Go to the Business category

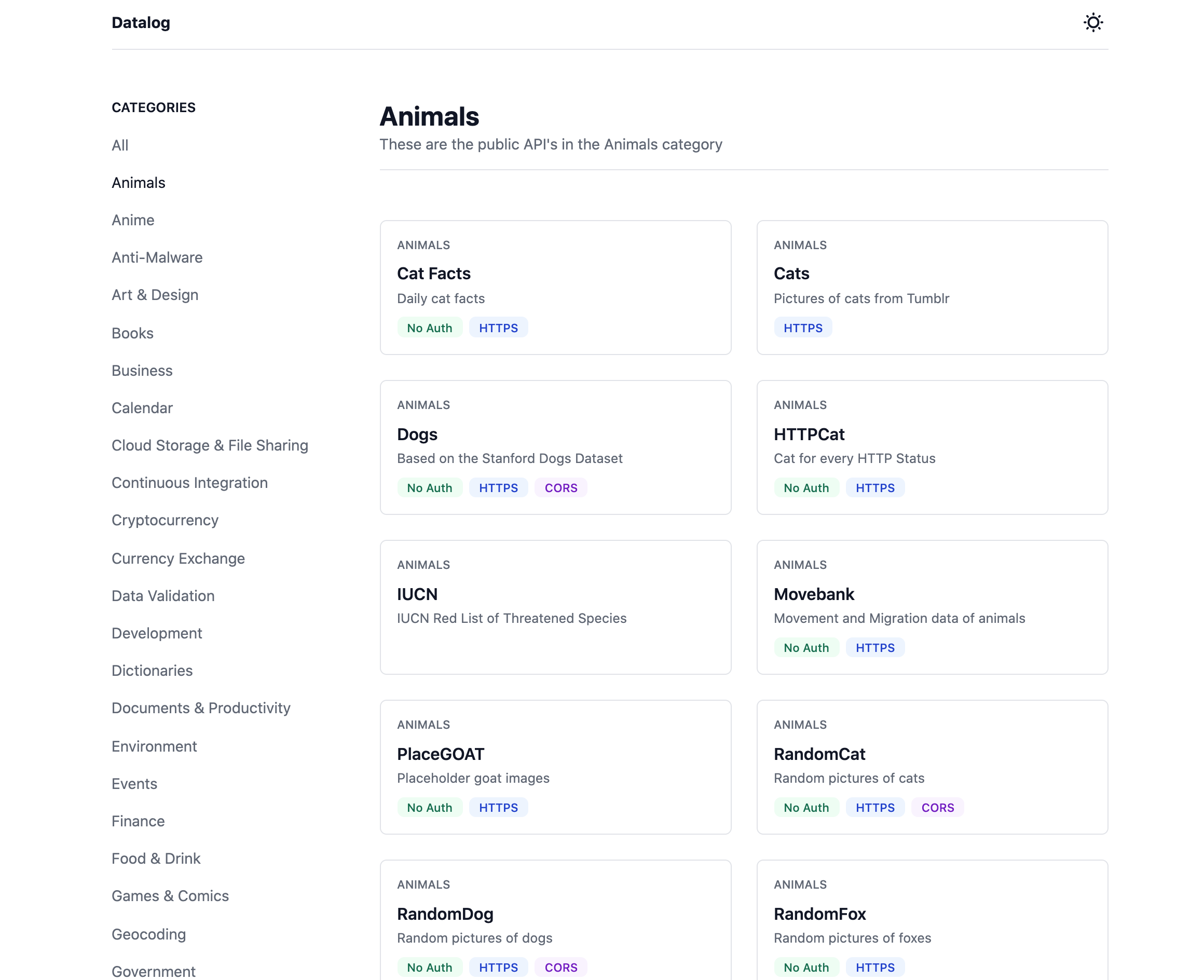click(142, 370)
